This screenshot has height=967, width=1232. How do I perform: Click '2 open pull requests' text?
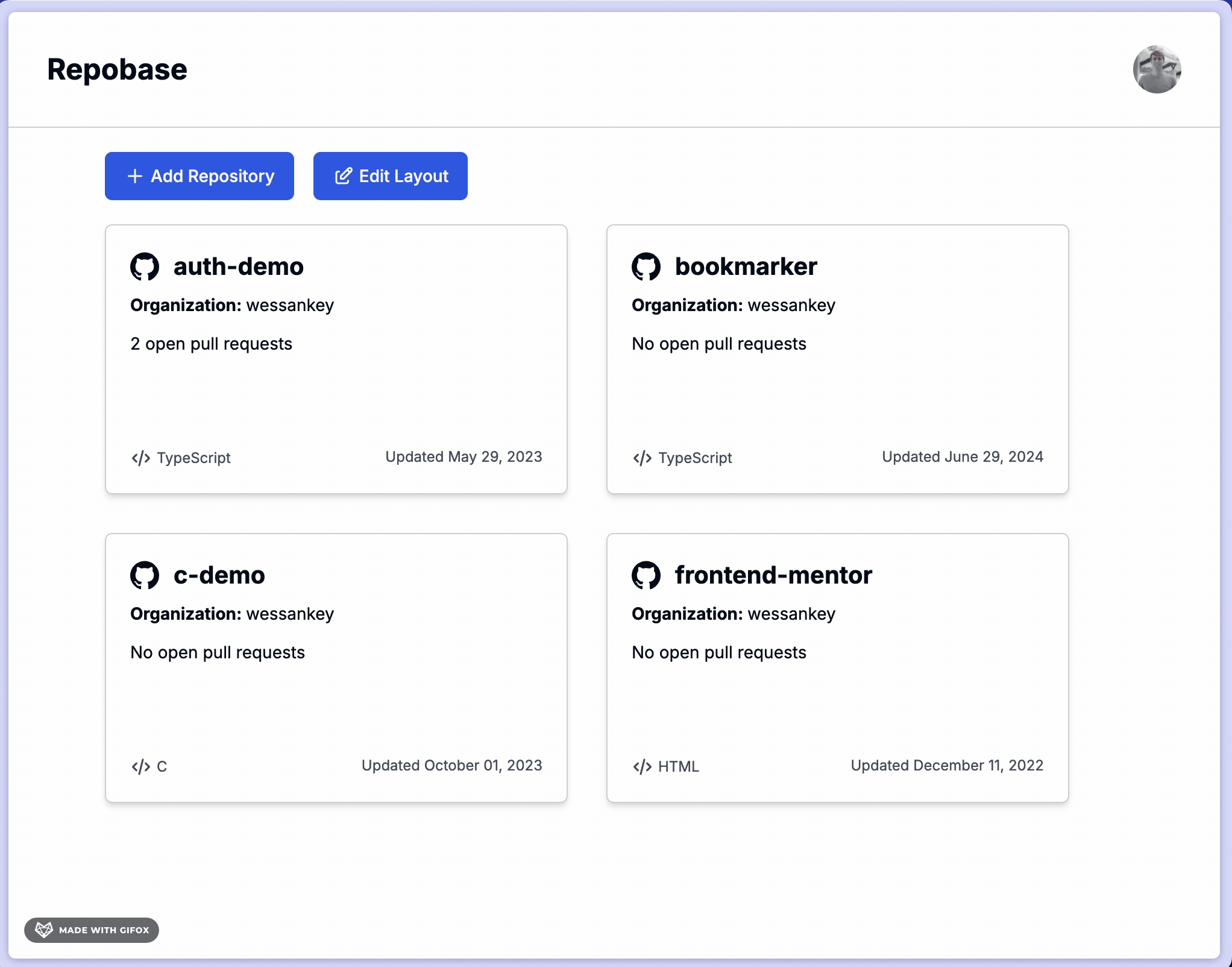212,344
